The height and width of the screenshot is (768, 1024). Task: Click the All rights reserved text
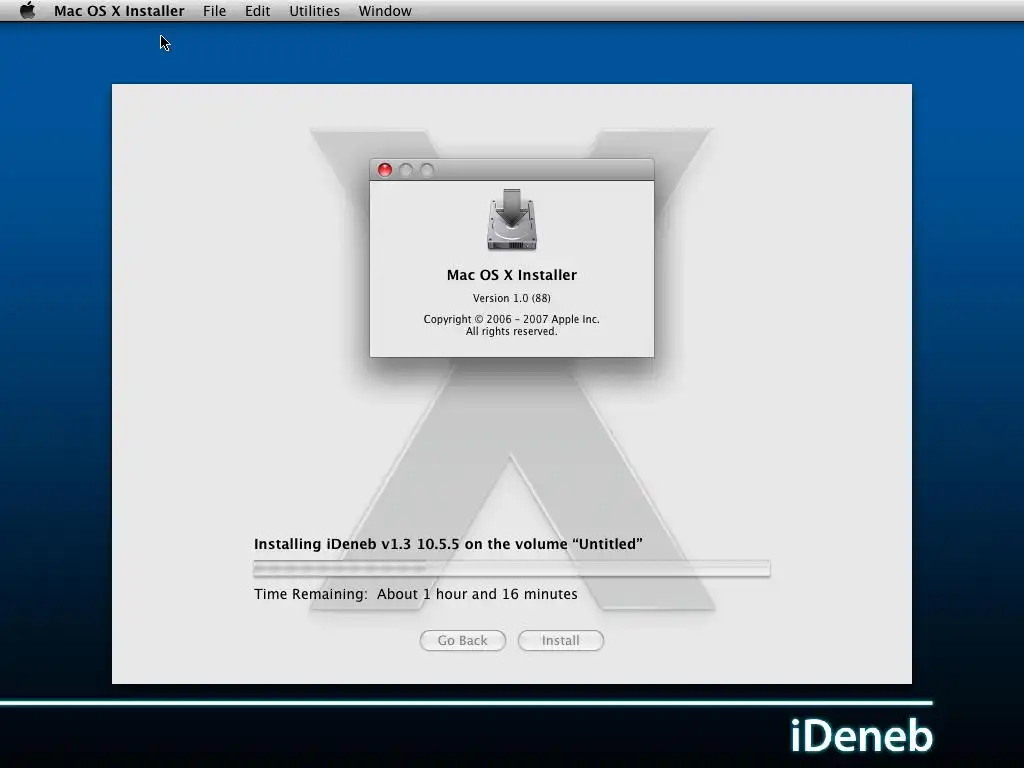pos(511,332)
